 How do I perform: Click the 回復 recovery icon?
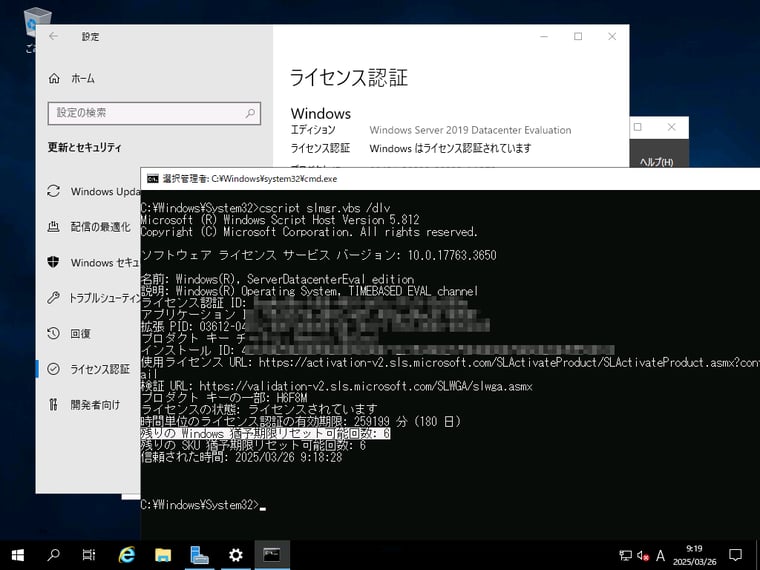click(53, 333)
